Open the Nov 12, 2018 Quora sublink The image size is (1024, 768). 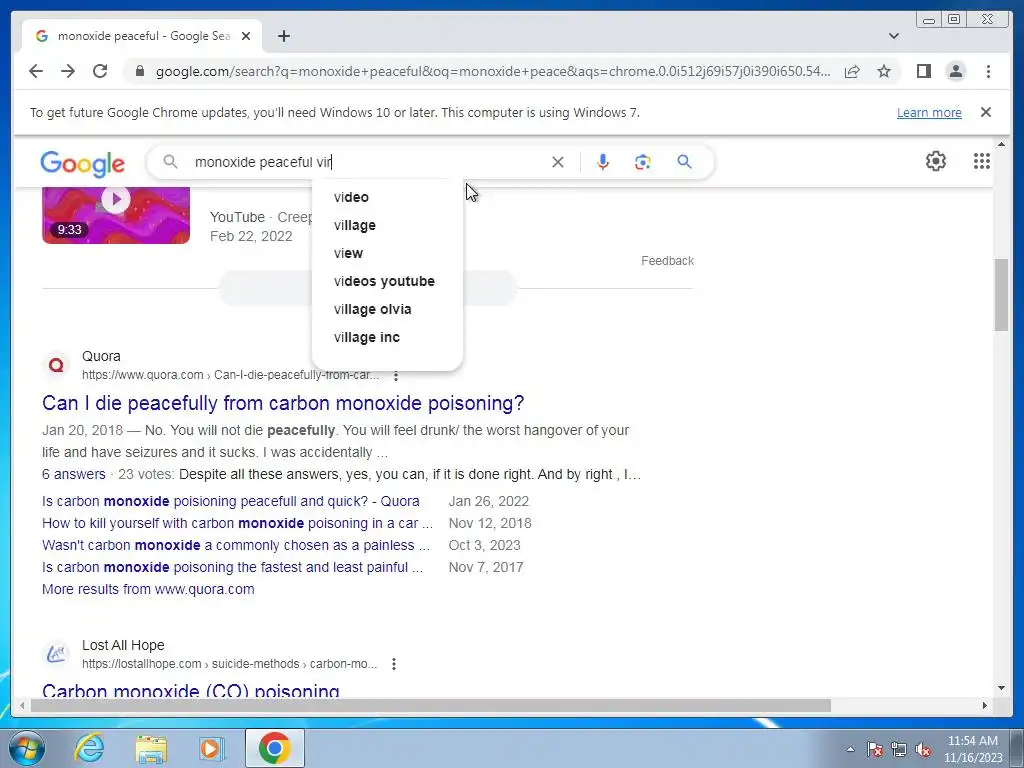pos(238,523)
